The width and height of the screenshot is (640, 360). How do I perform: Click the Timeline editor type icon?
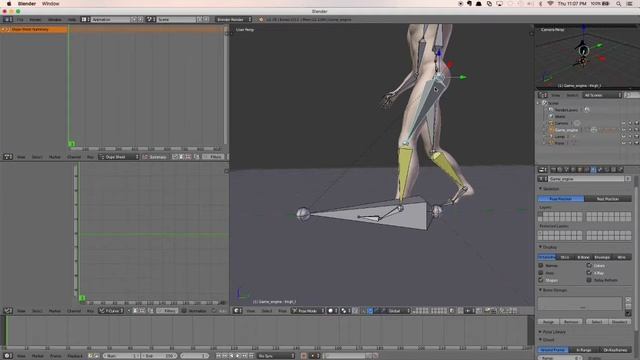[x=8, y=356]
